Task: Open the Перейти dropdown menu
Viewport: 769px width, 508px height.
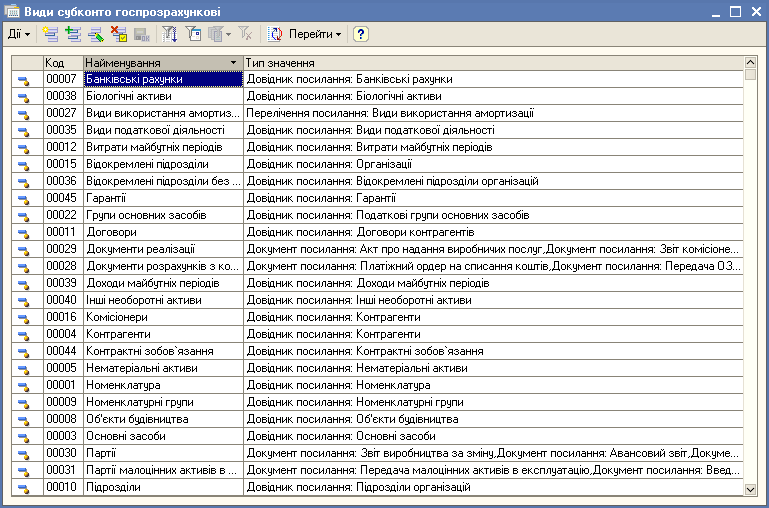Action: tap(314, 34)
